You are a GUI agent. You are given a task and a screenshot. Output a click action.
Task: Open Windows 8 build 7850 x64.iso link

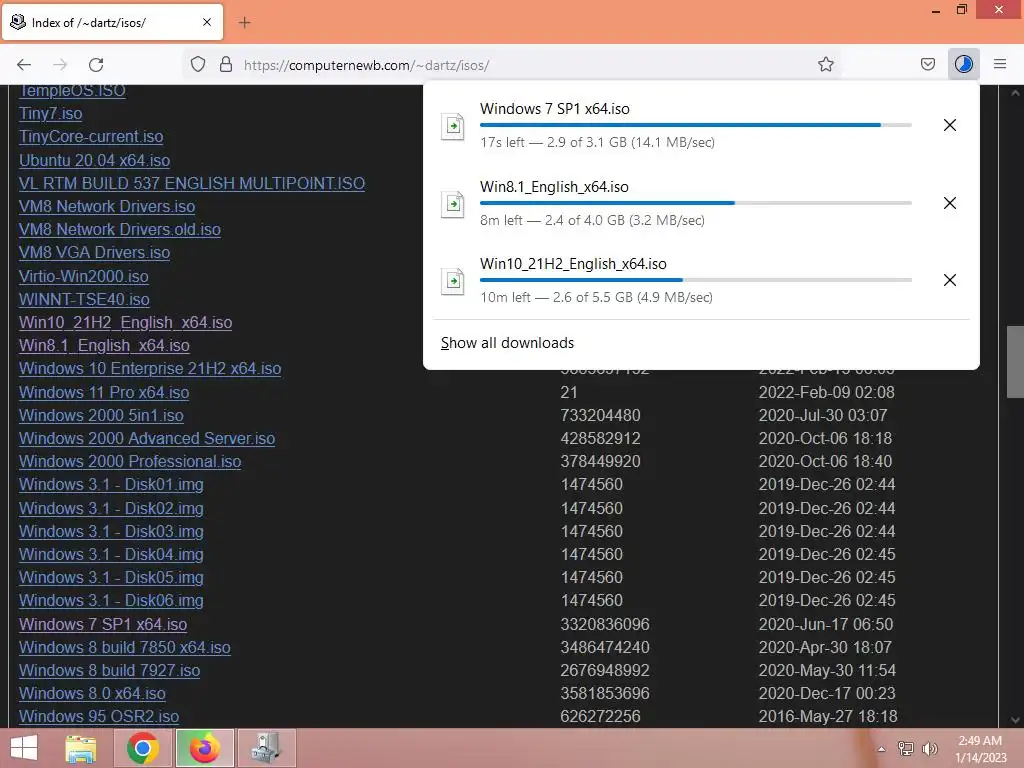(125, 648)
